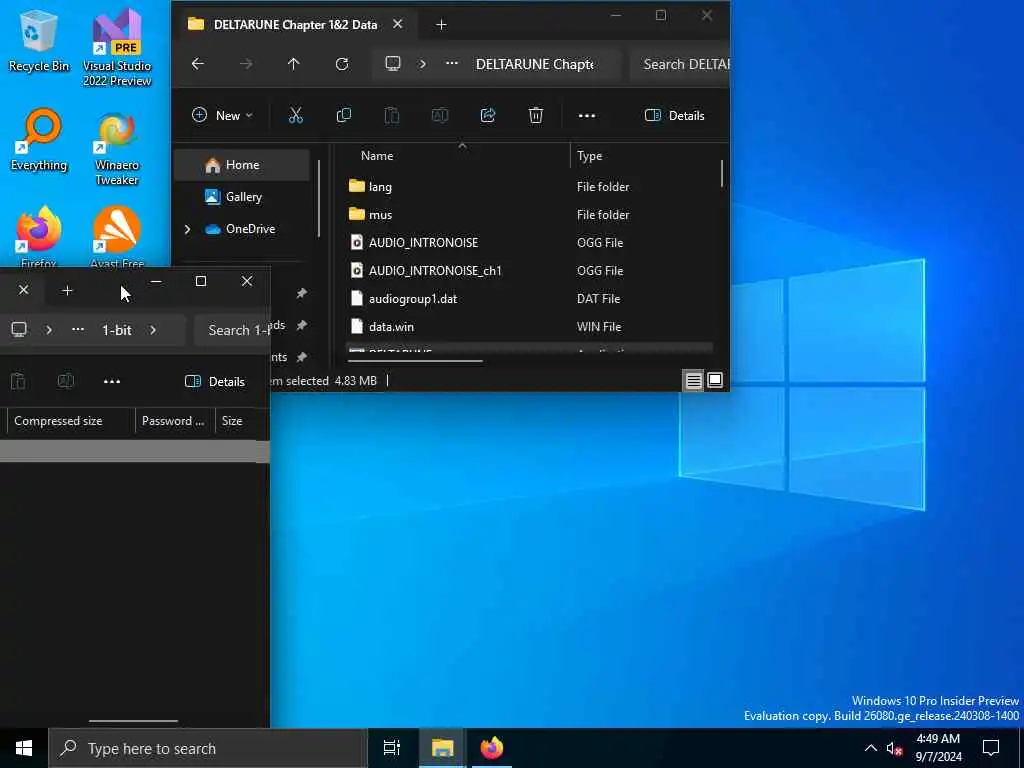Viewport: 1024px width, 768px height.
Task: Click Type here to search box
Action: [x=208, y=748]
